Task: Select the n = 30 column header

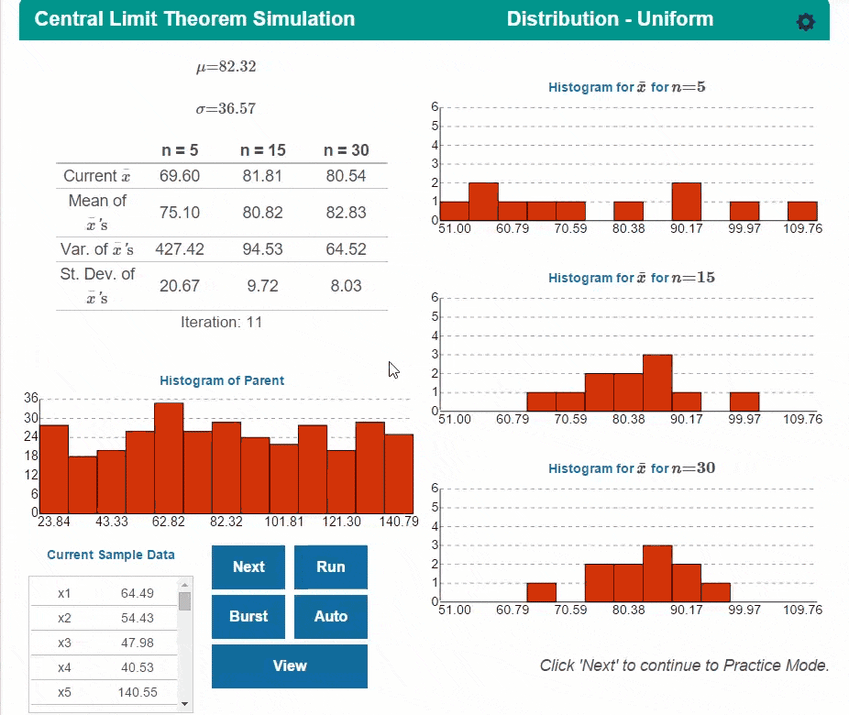Action: (343, 150)
